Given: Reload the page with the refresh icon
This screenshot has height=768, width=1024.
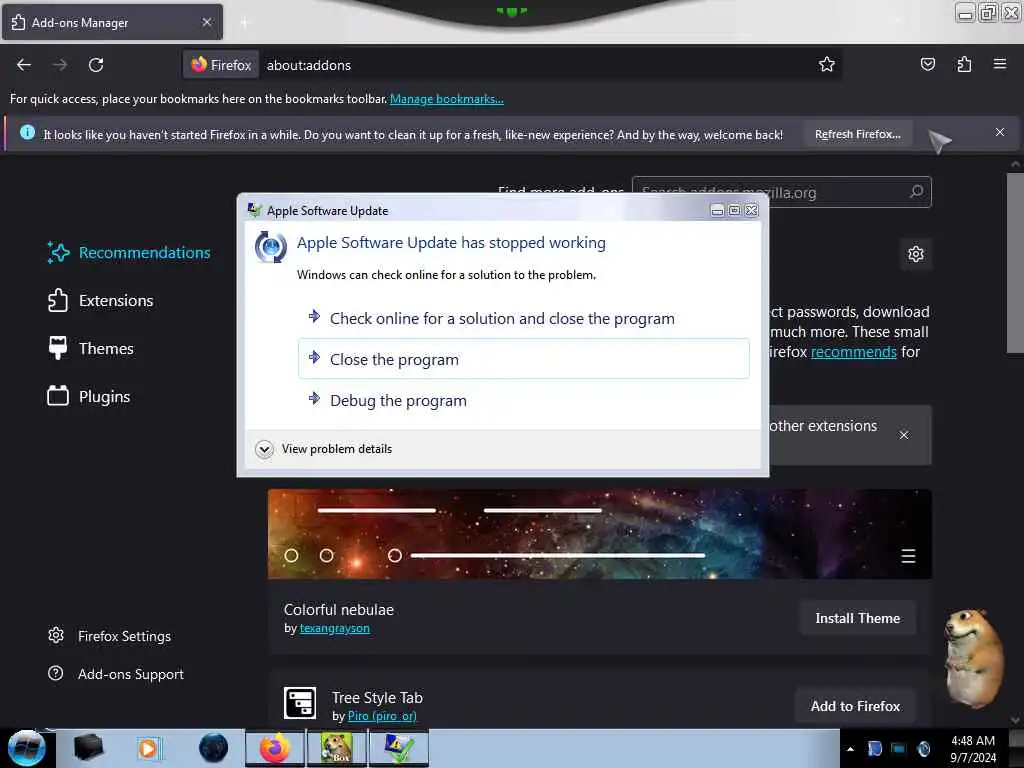Looking at the screenshot, I should click(96, 65).
